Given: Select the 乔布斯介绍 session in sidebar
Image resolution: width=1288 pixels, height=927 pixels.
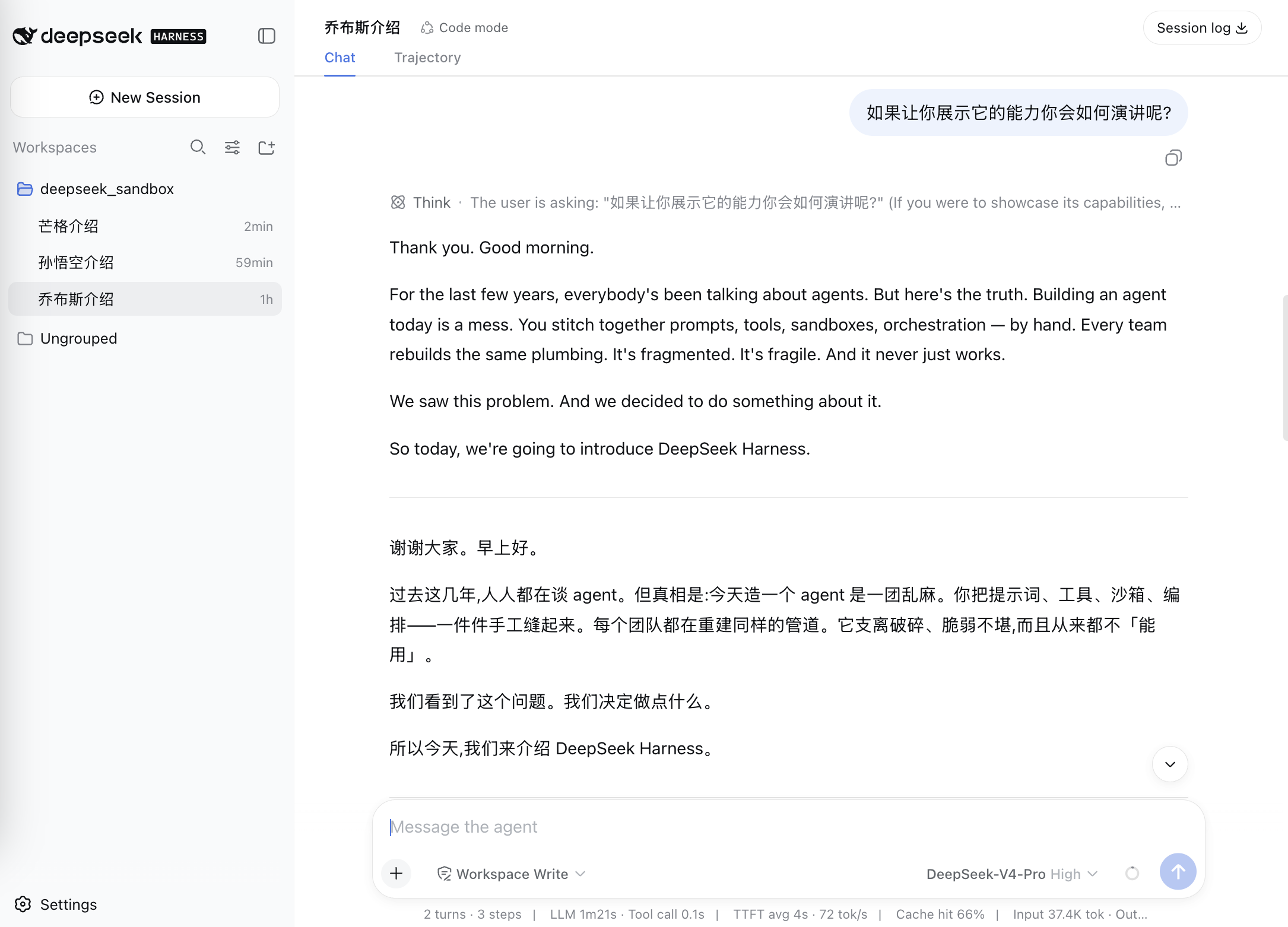Looking at the screenshot, I should coord(145,299).
